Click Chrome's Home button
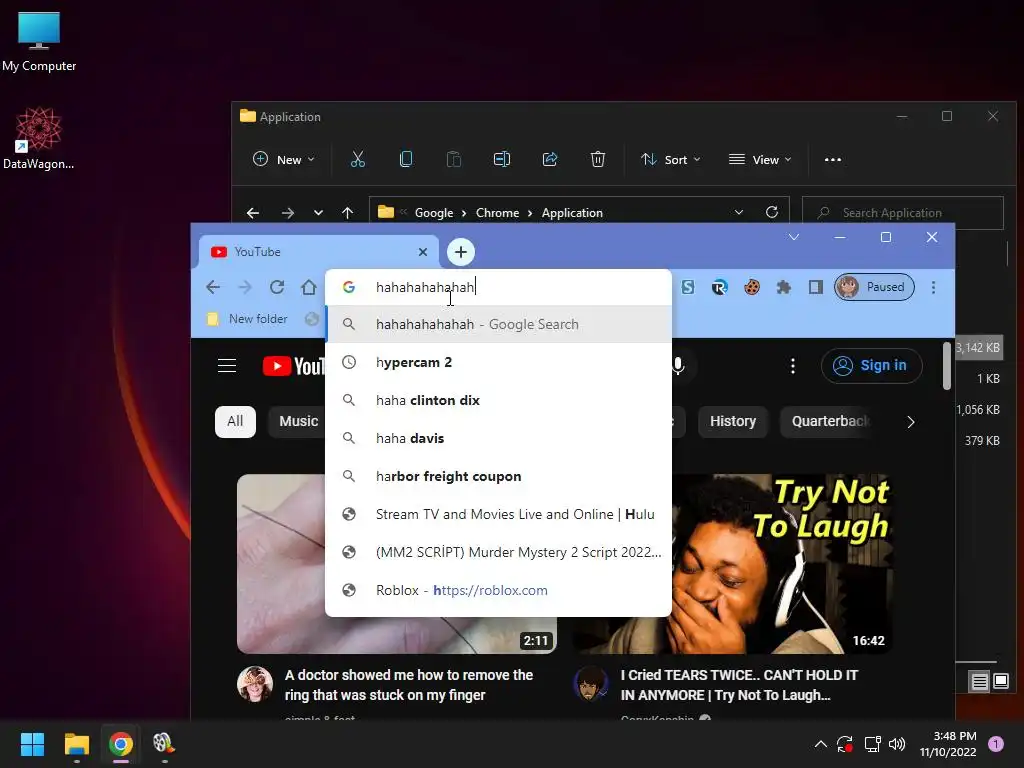This screenshot has width=1024, height=768. click(x=309, y=287)
